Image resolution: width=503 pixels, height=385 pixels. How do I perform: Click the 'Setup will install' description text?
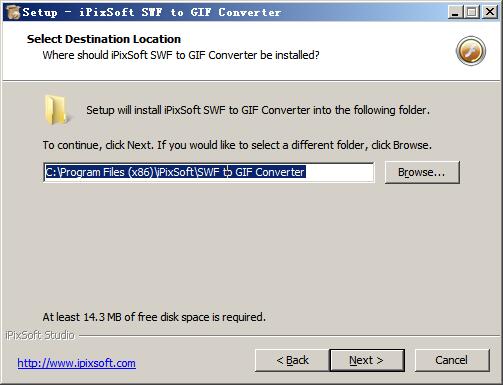[x=258, y=110]
